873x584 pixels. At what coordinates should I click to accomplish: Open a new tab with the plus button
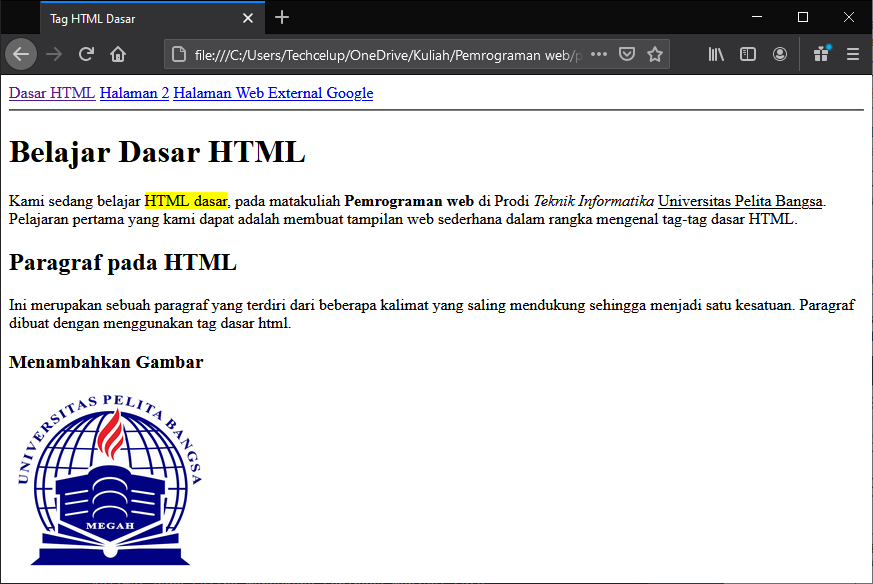pyautogui.click(x=283, y=17)
